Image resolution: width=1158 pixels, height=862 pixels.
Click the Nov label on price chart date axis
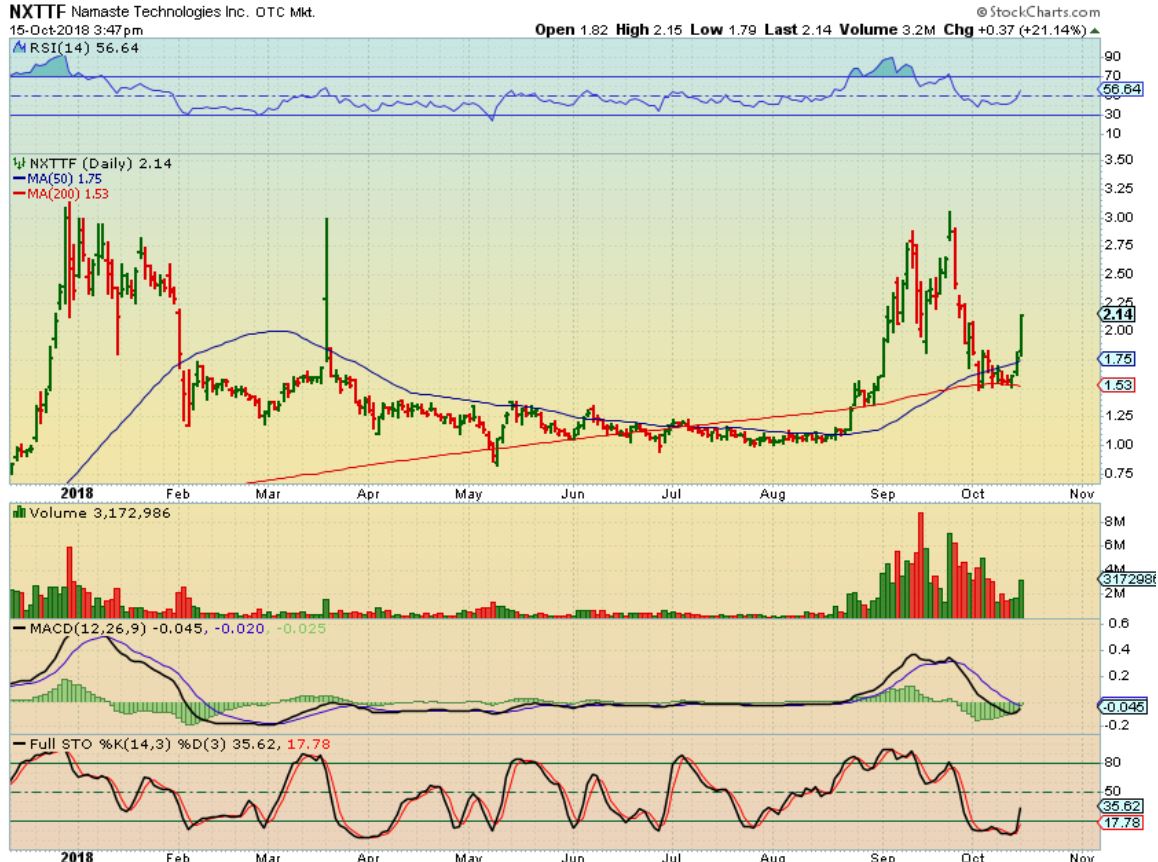point(1082,493)
